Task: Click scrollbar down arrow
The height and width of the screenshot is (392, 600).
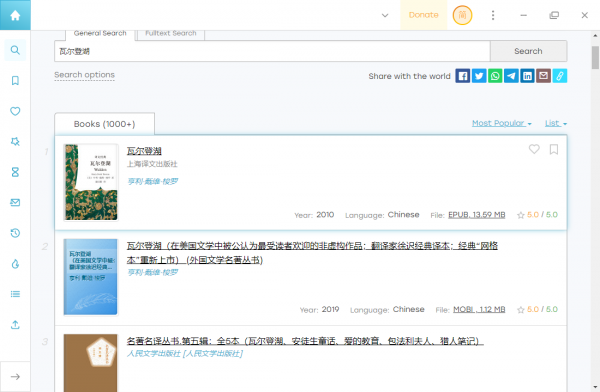Action: coord(595,387)
